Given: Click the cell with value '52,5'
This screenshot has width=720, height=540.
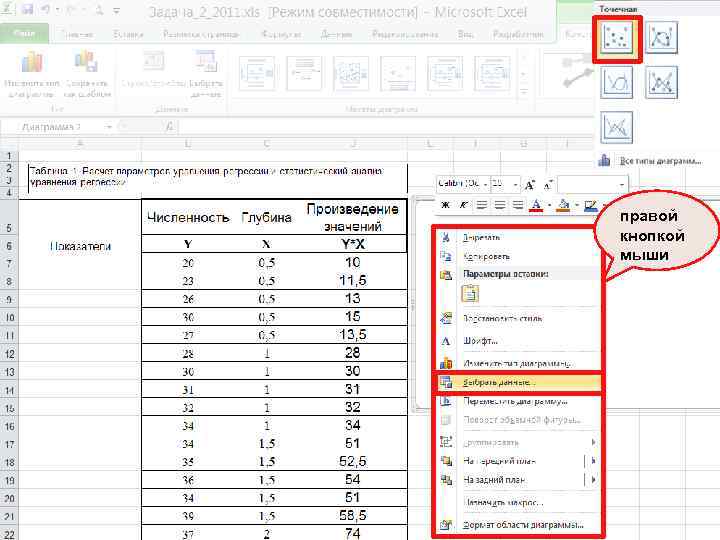Looking at the screenshot, I should (x=353, y=461).
